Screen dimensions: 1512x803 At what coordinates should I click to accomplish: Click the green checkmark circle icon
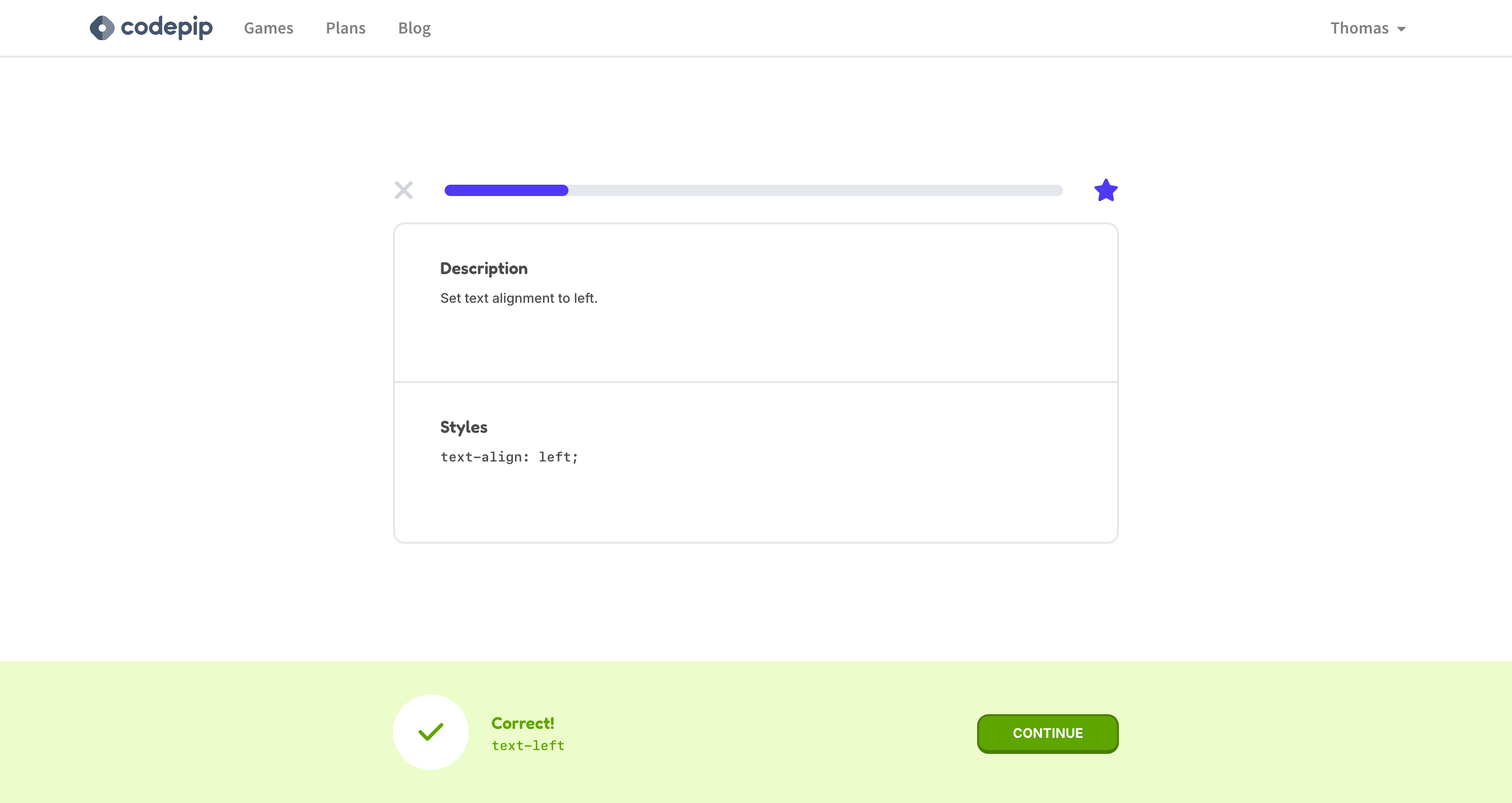431,732
